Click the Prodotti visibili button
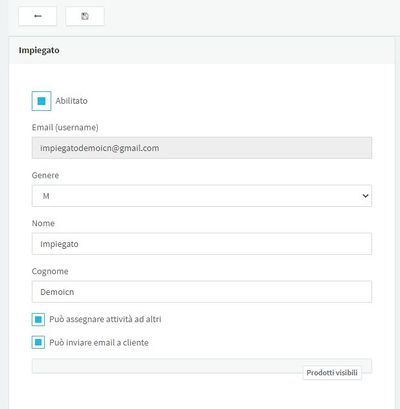 [332, 373]
